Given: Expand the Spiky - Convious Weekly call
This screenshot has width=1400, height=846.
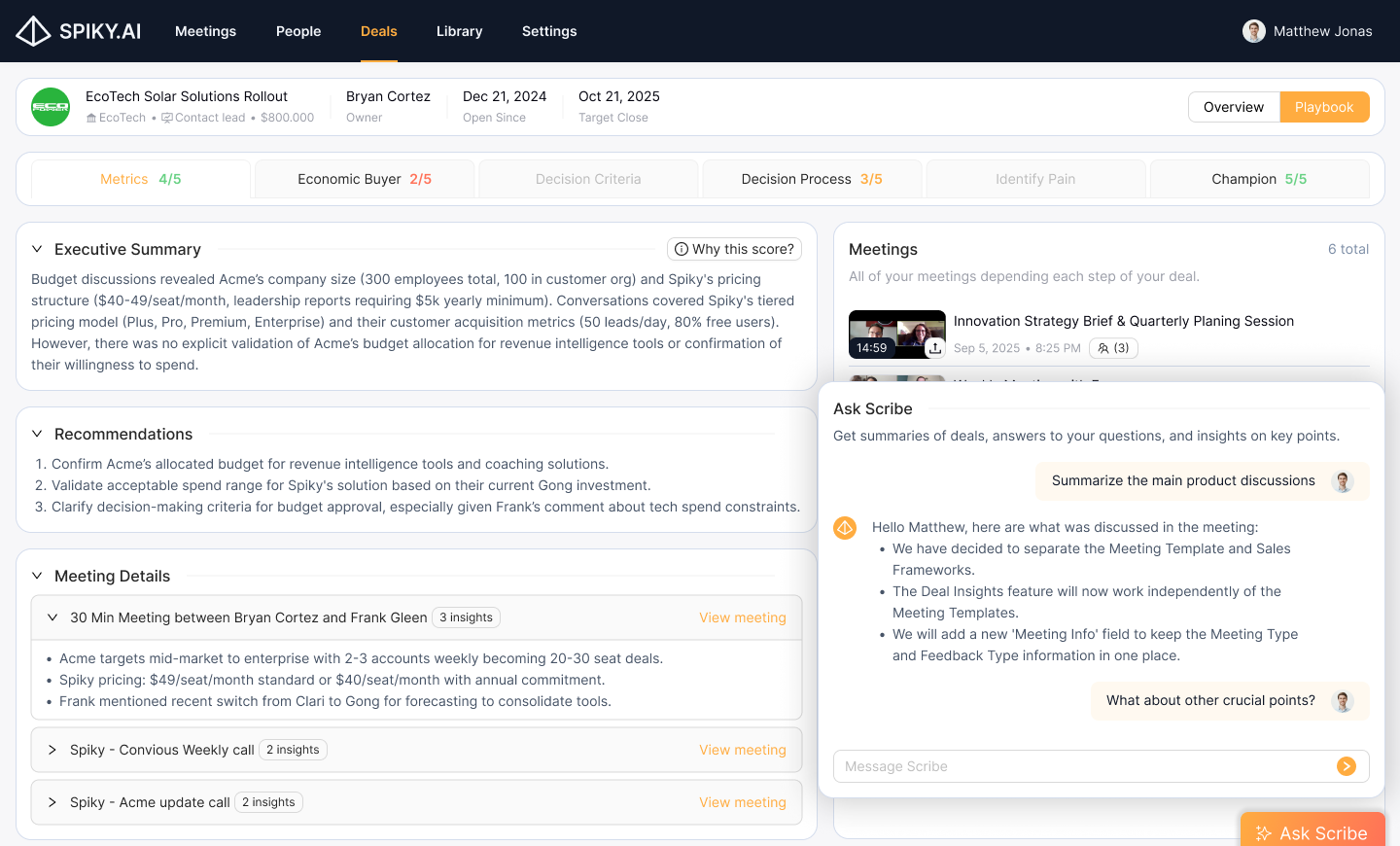Looking at the screenshot, I should click(52, 750).
